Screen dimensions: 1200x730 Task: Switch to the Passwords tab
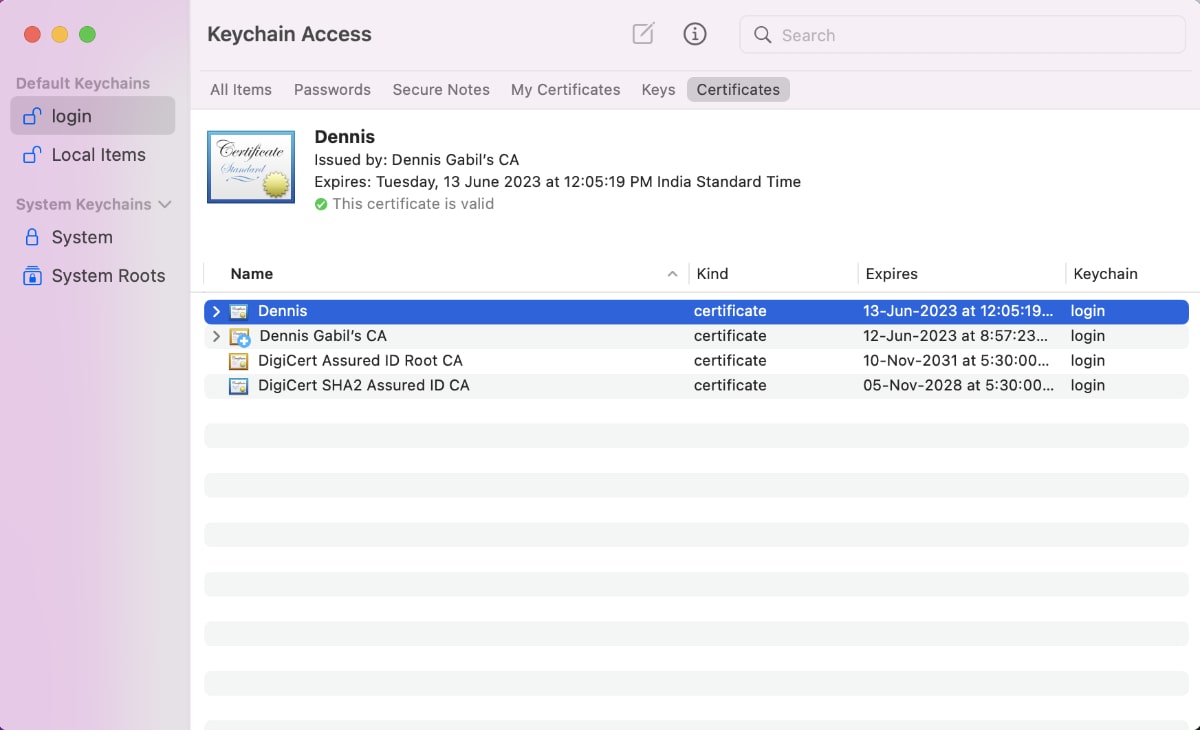[x=332, y=90]
